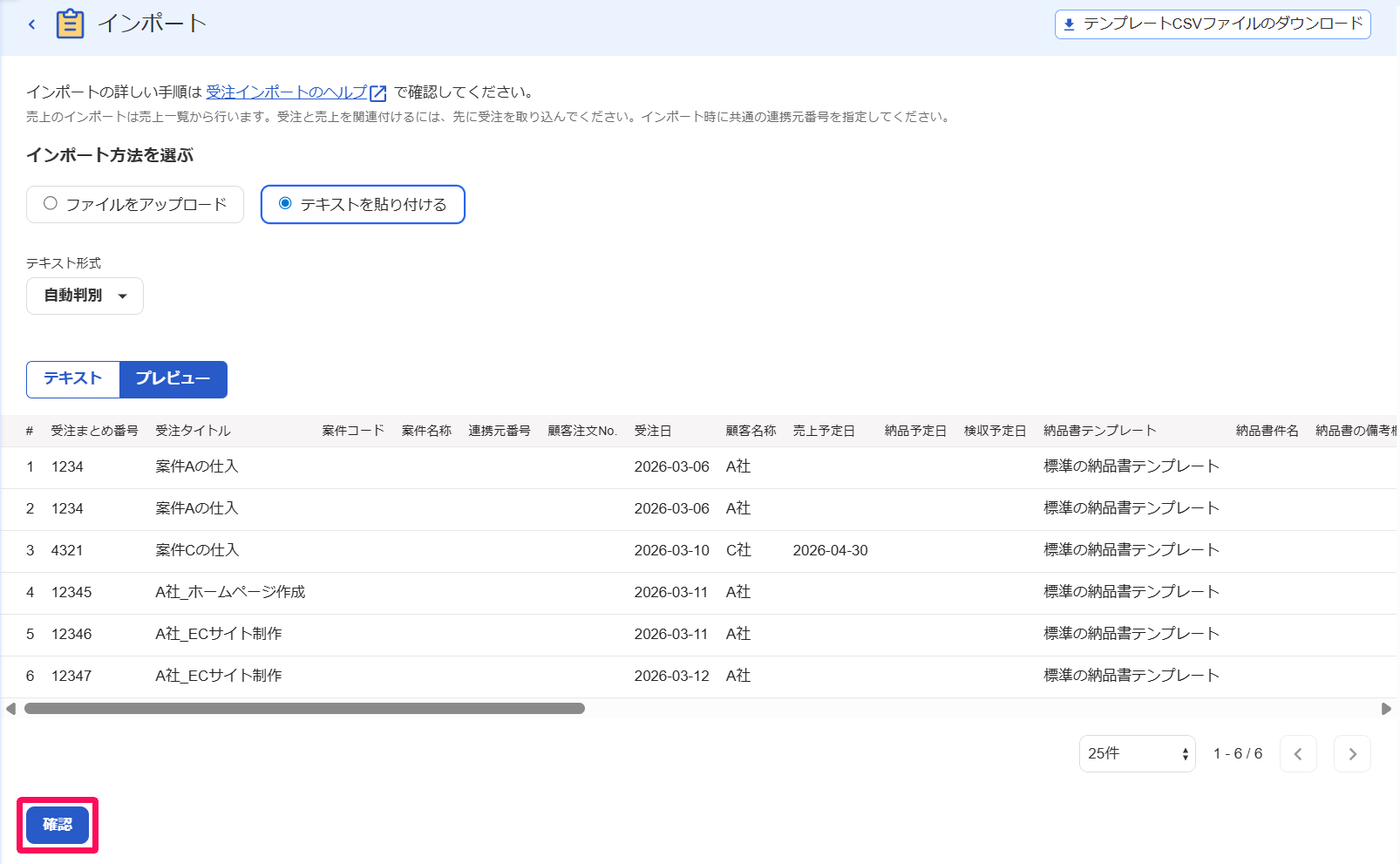
Task: Click order number 4321 cell
Action: coord(67,551)
